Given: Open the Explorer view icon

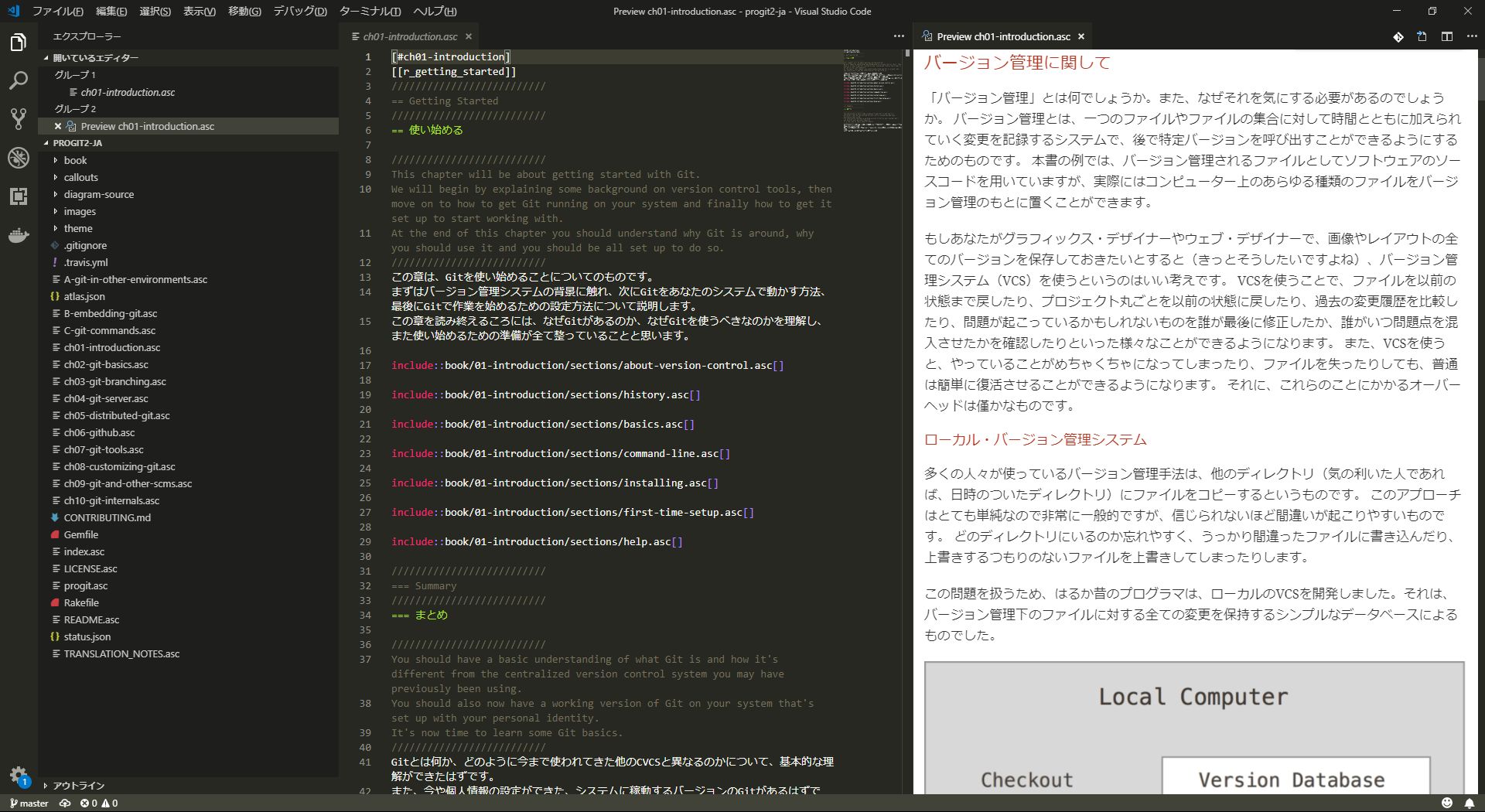Looking at the screenshot, I should tap(17, 44).
